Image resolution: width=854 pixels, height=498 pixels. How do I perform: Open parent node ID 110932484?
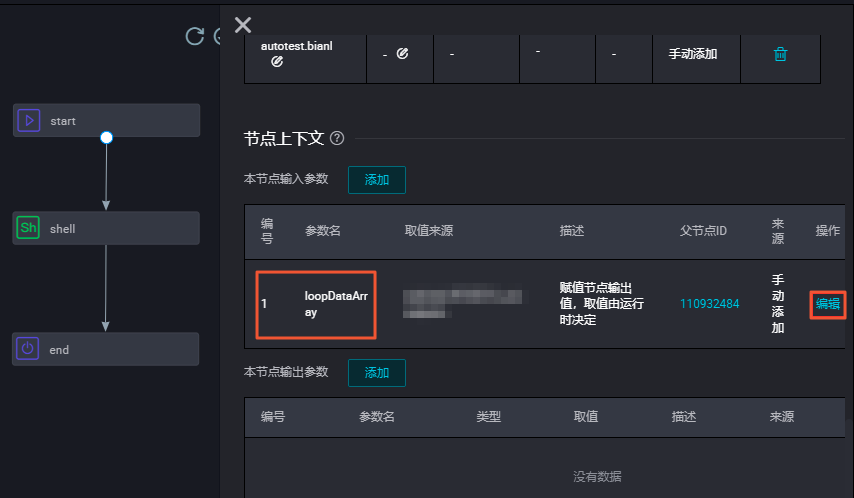tap(710, 303)
